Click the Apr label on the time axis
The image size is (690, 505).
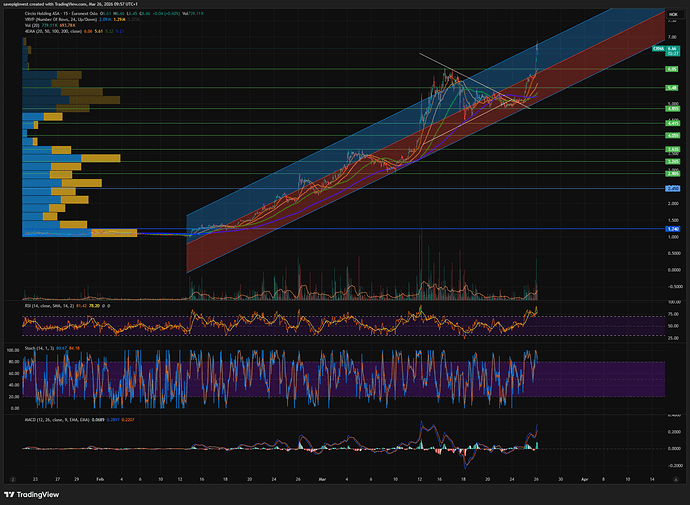[x=586, y=479]
